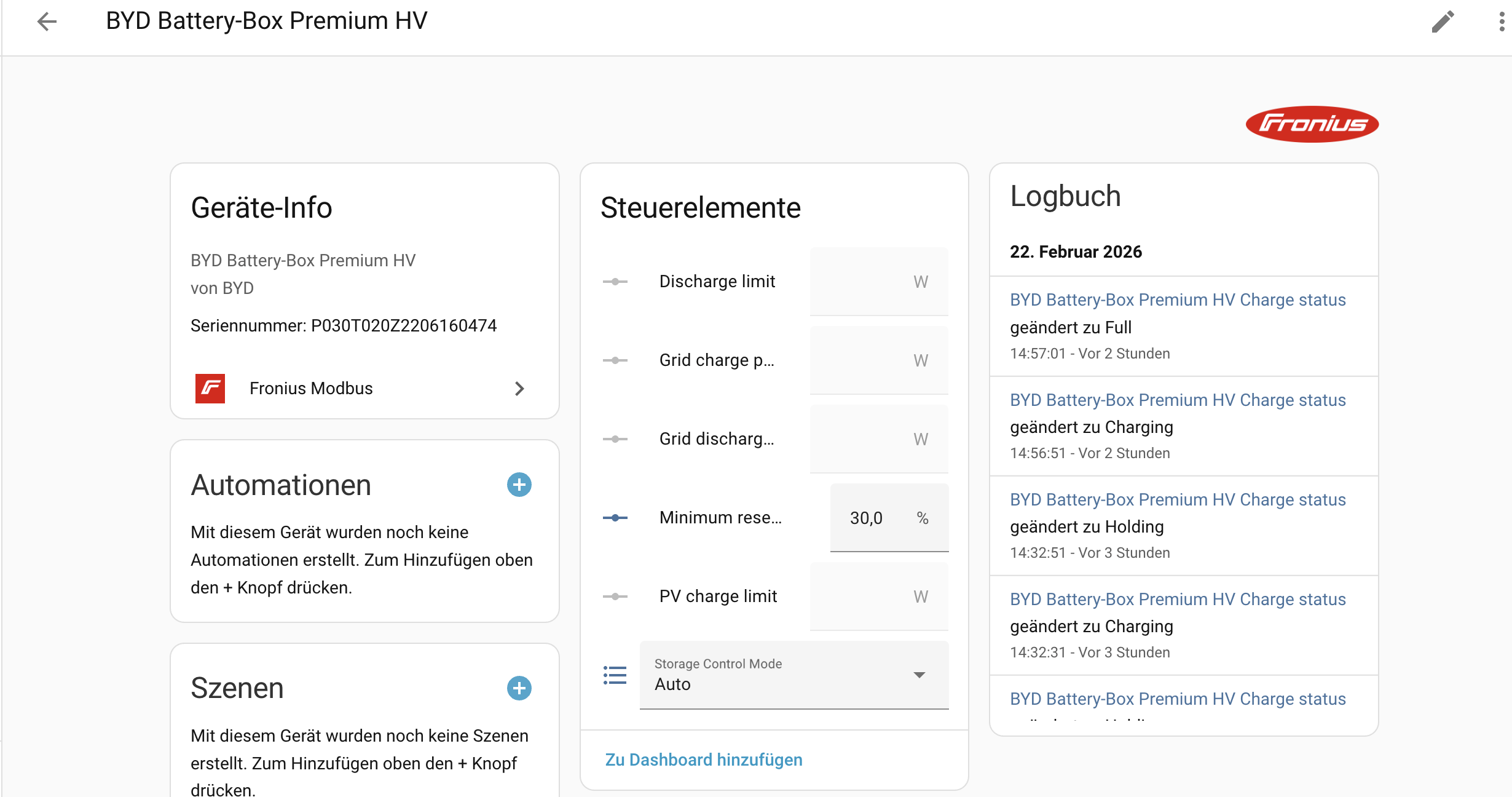Click the Fronius logo image

(x=1312, y=124)
